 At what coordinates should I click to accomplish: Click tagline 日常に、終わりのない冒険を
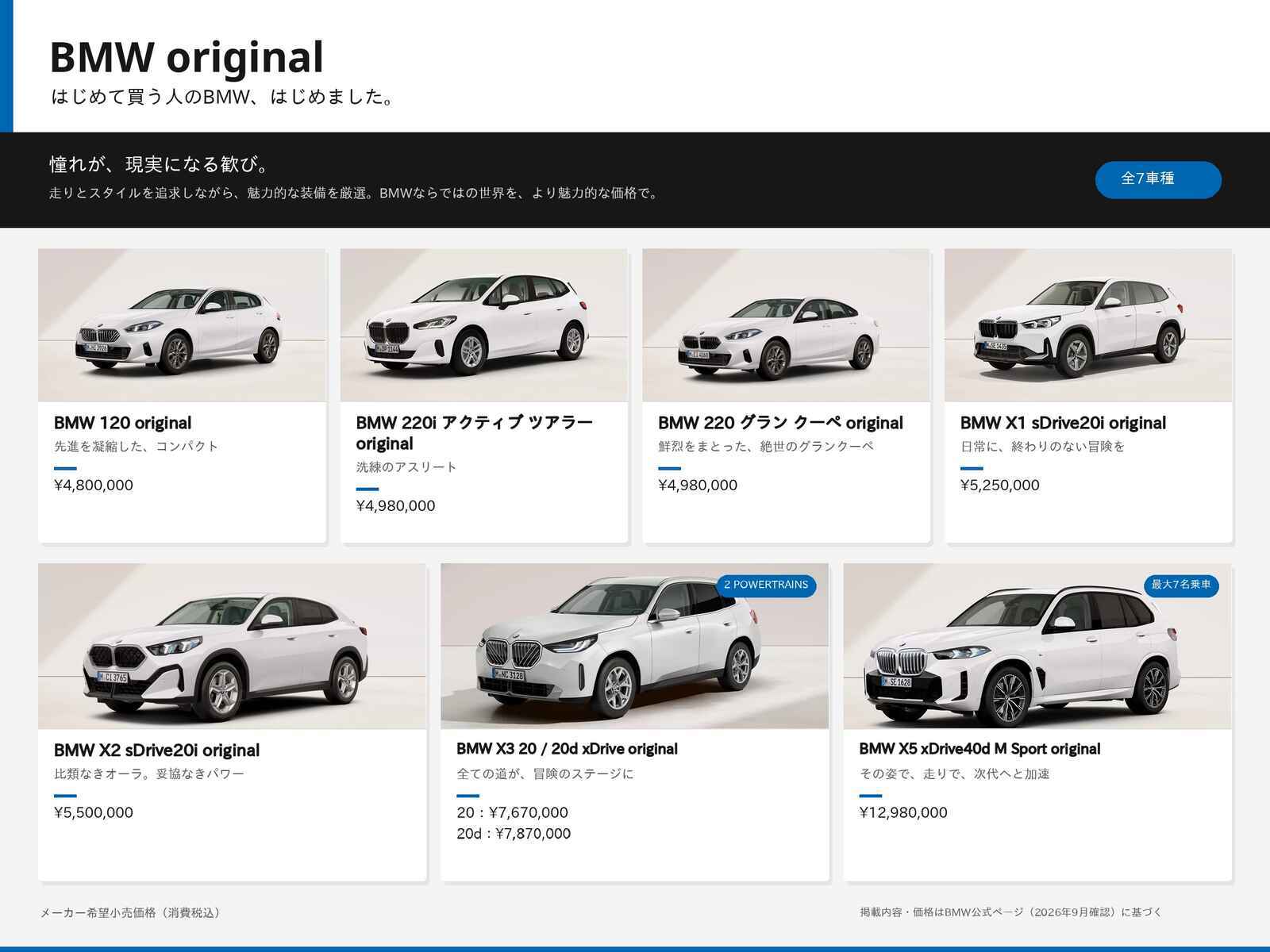point(1043,447)
